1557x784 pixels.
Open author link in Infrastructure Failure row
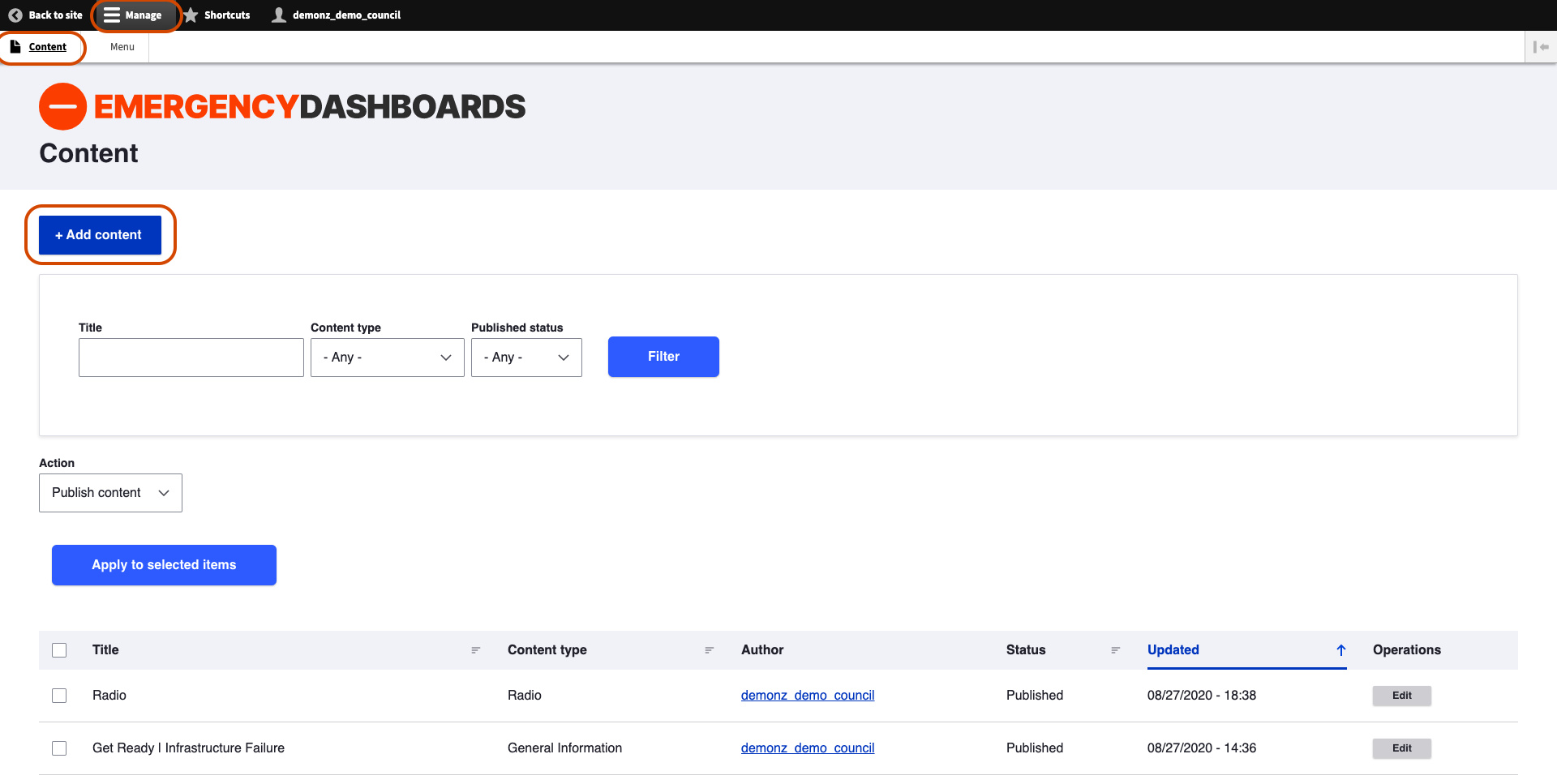[x=808, y=748]
